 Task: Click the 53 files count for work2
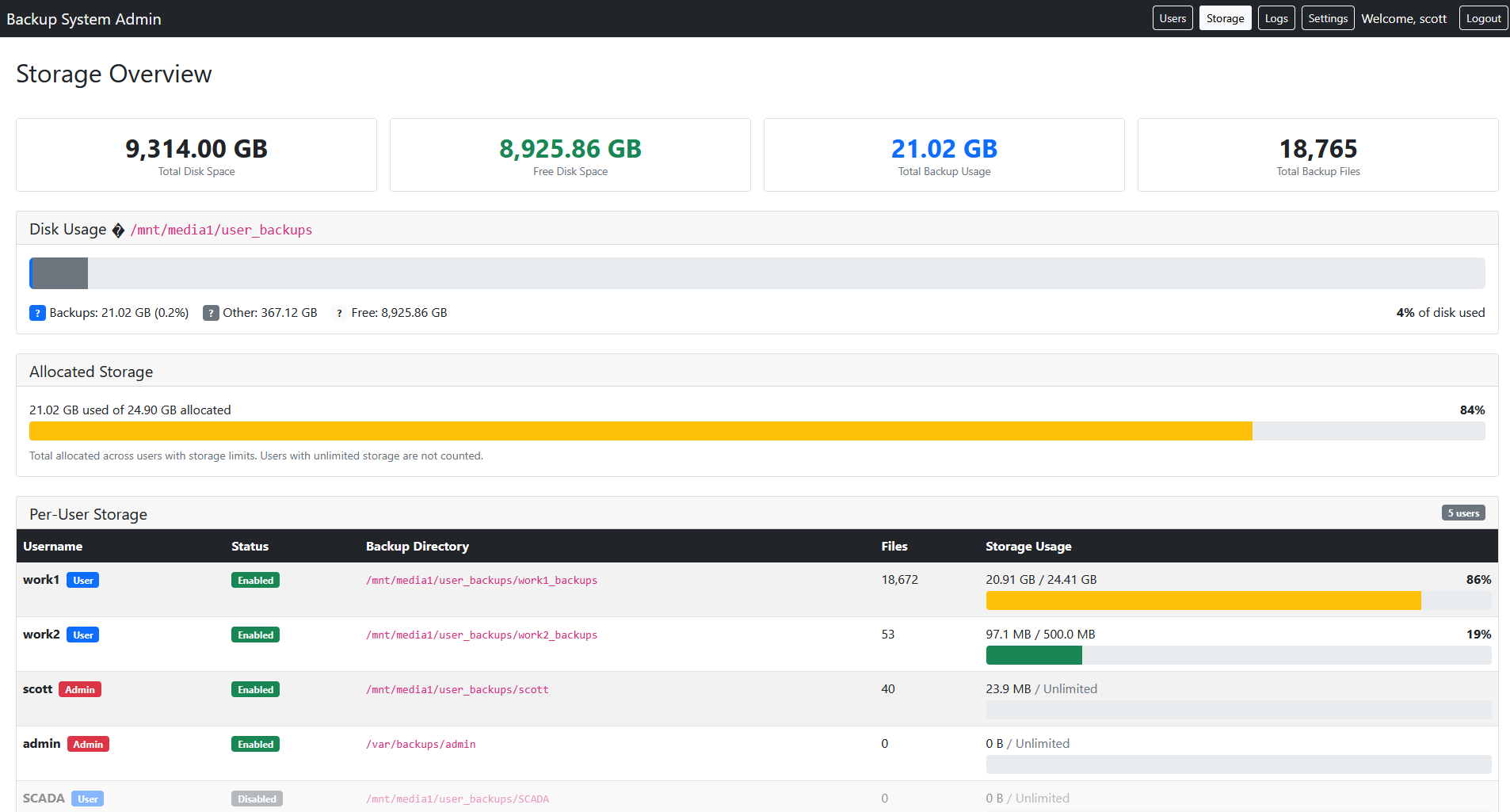coord(888,635)
